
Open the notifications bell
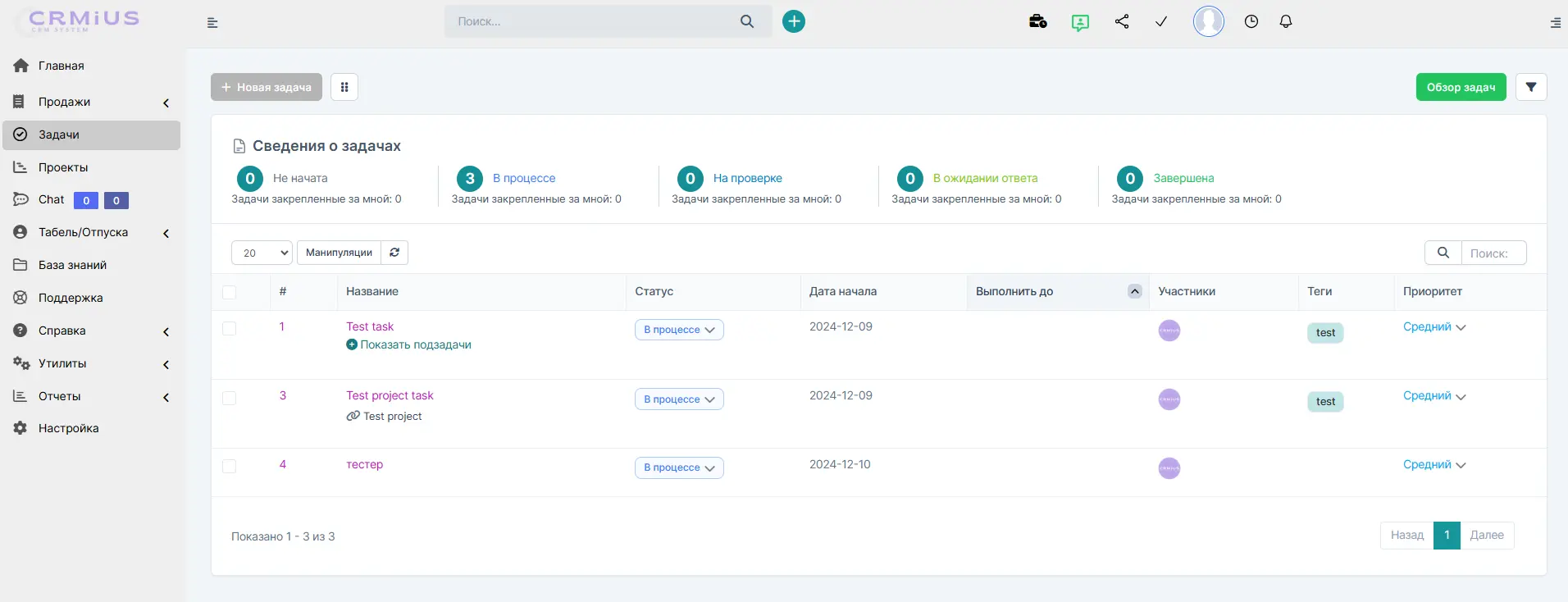(1286, 21)
